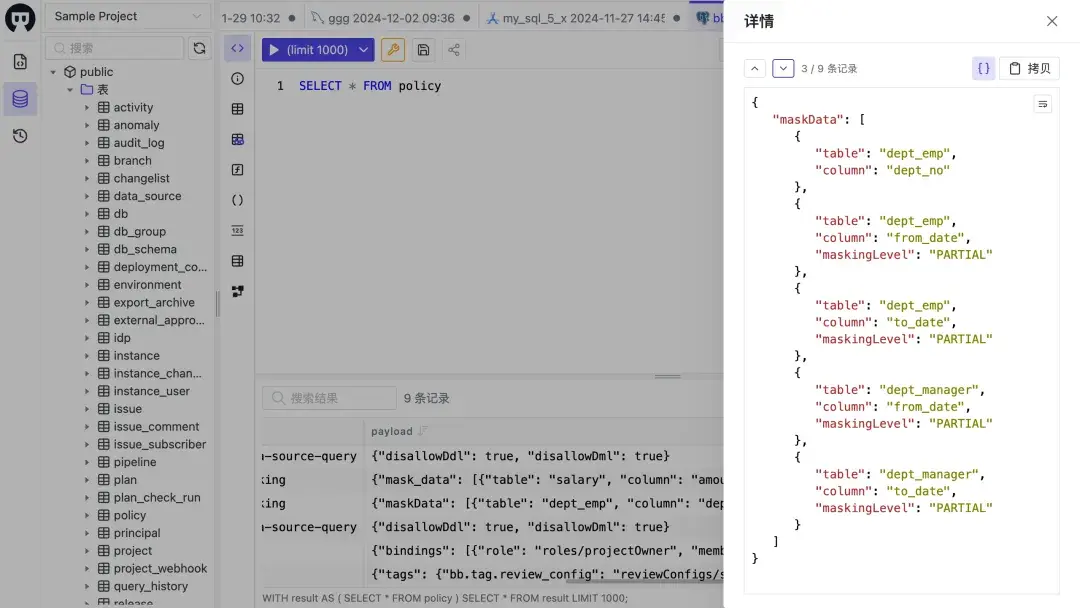Select the branch table

pyautogui.click(x=132, y=160)
